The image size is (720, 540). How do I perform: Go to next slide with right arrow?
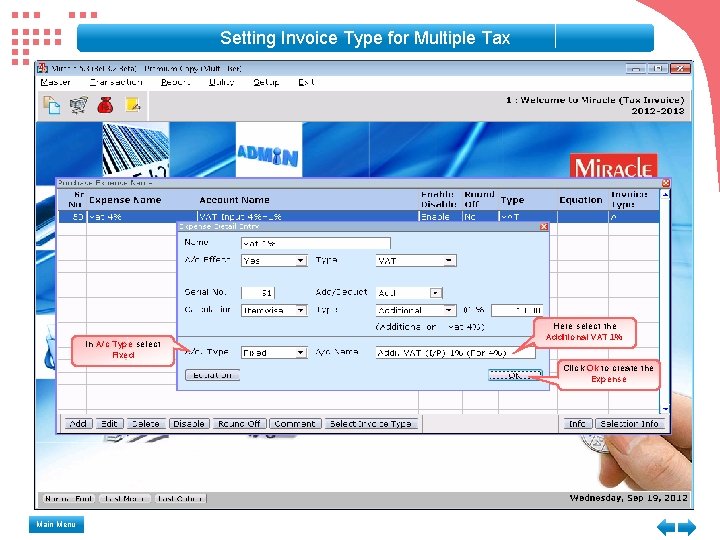(x=687, y=527)
